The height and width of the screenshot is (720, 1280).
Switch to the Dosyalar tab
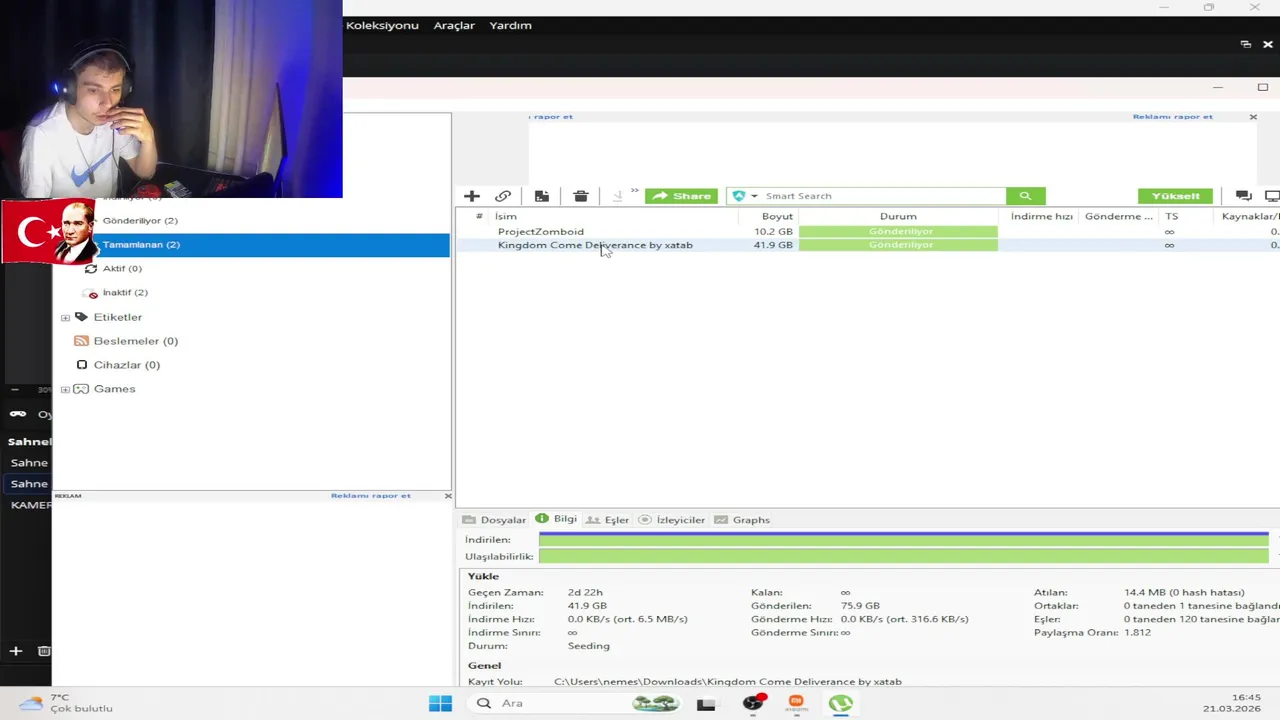pyautogui.click(x=494, y=520)
